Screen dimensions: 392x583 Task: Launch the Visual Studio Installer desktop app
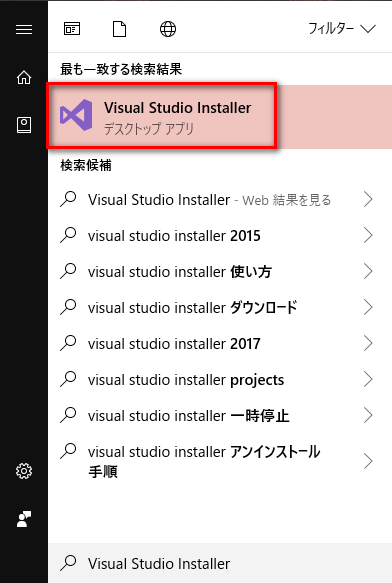click(x=219, y=116)
